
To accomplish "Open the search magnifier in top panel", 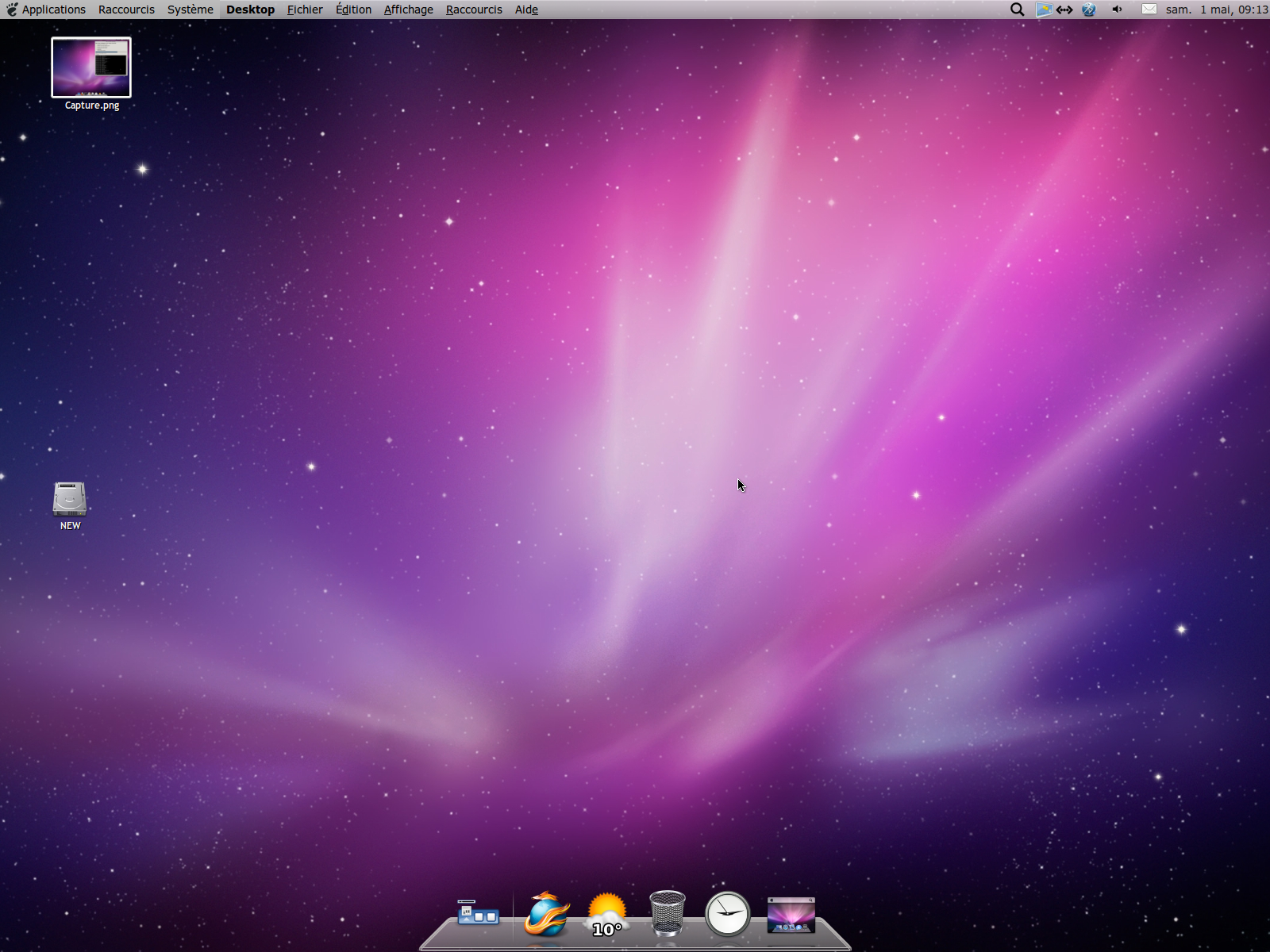I will pyautogui.click(x=1017, y=10).
